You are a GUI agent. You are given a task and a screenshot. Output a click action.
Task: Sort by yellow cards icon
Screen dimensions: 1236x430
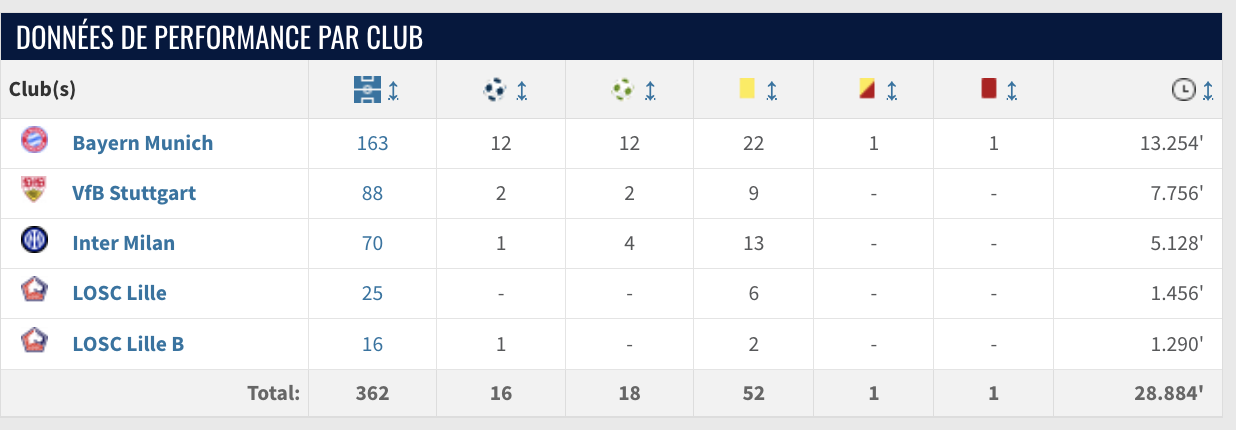pos(747,90)
